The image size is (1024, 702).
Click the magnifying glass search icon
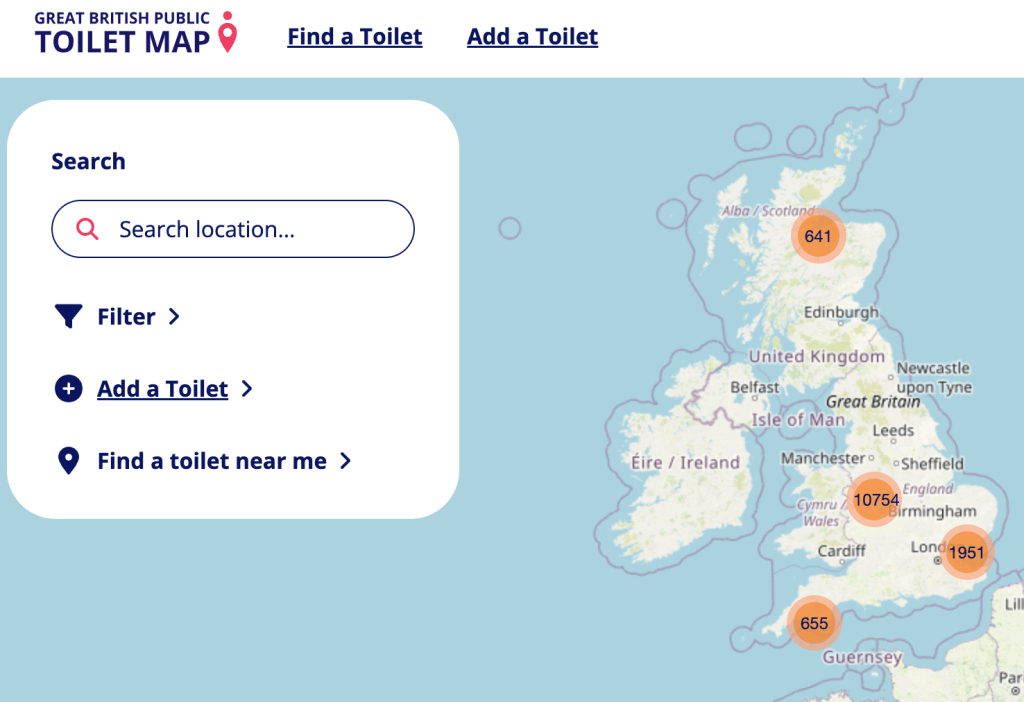pos(87,229)
